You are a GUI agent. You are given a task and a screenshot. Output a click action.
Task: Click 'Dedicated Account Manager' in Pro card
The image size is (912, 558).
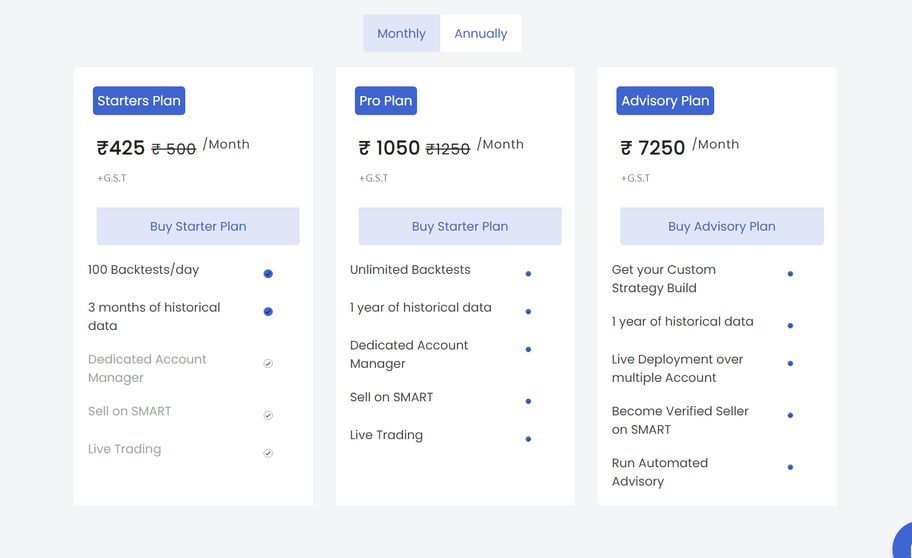click(x=409, y=354)
